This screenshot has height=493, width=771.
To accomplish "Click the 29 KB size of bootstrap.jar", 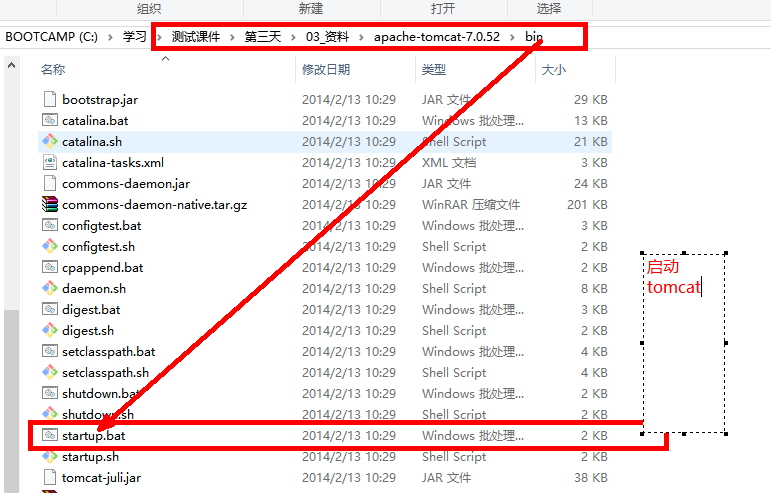I will 591,100.
